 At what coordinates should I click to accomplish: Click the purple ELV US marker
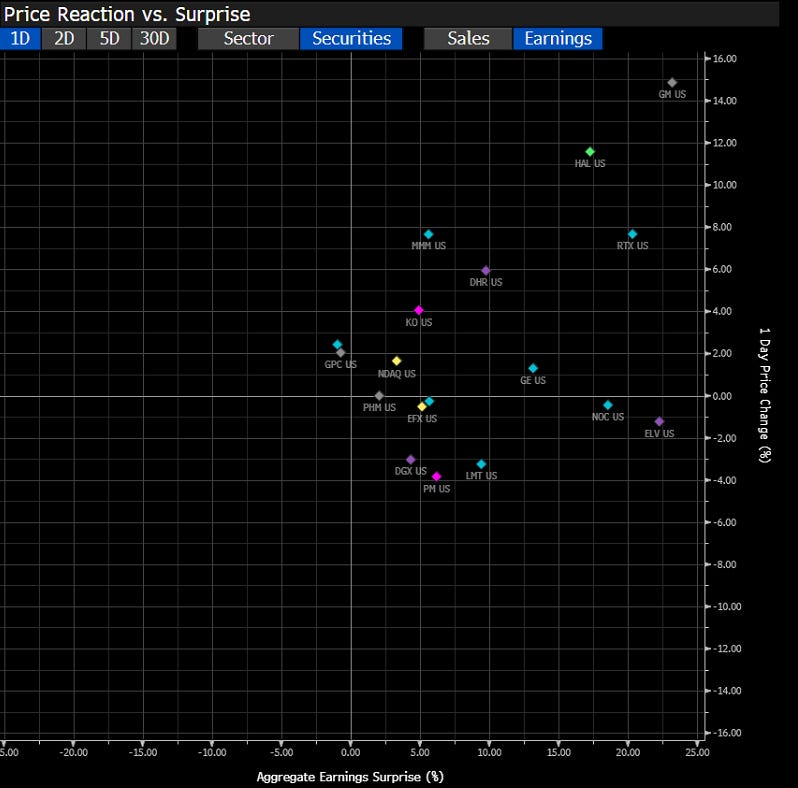tap(659, 421)
